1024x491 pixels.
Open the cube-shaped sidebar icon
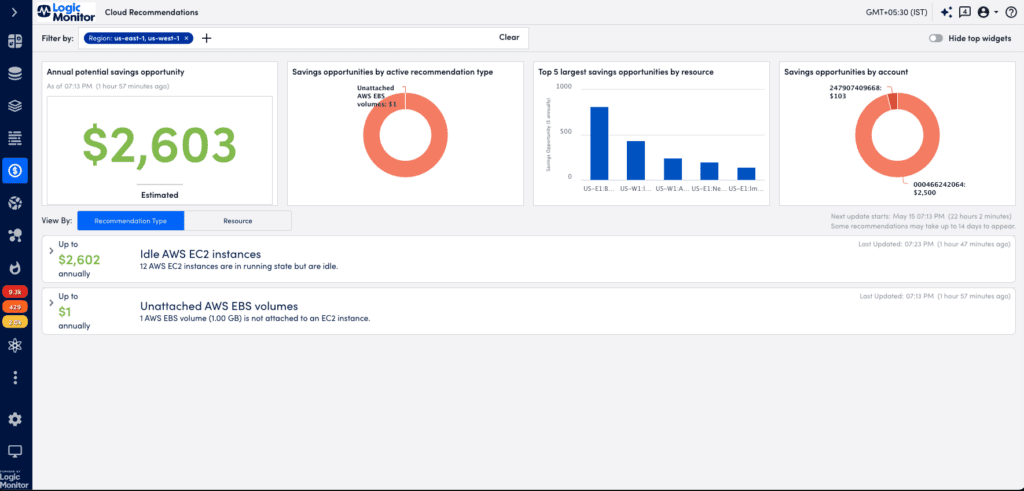click(x=14, y=203)
